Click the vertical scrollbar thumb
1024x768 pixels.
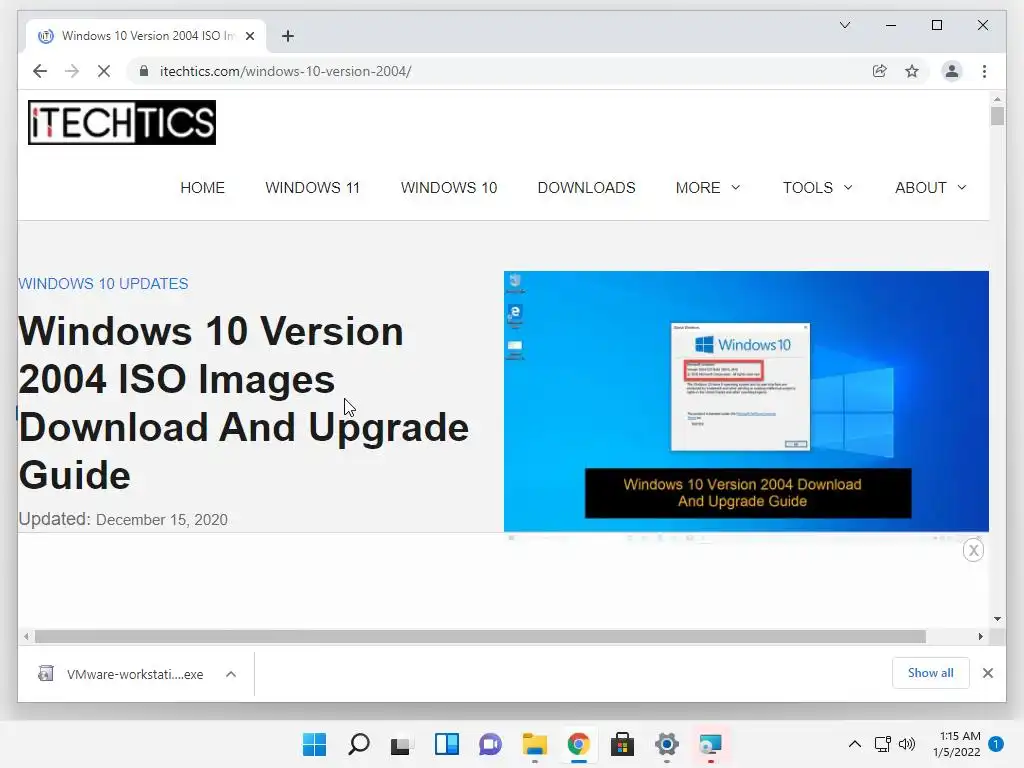[997, 116]
